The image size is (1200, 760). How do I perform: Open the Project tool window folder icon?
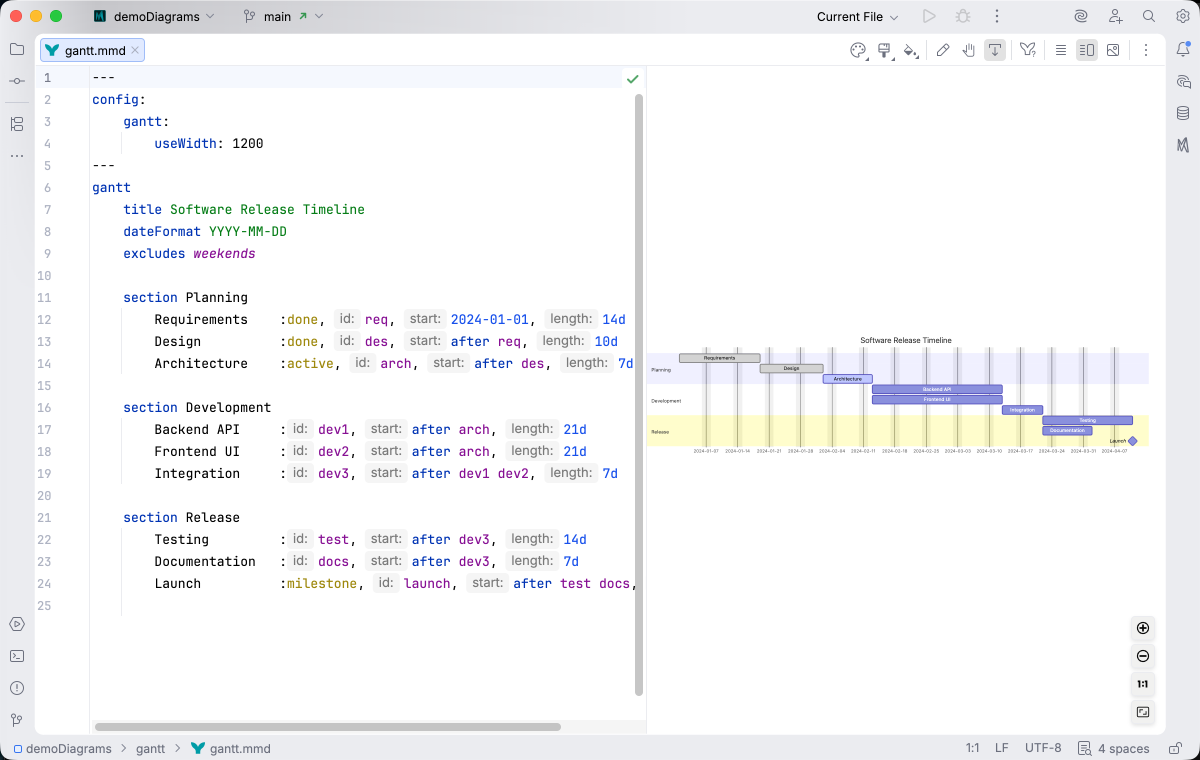pos(17,49)
